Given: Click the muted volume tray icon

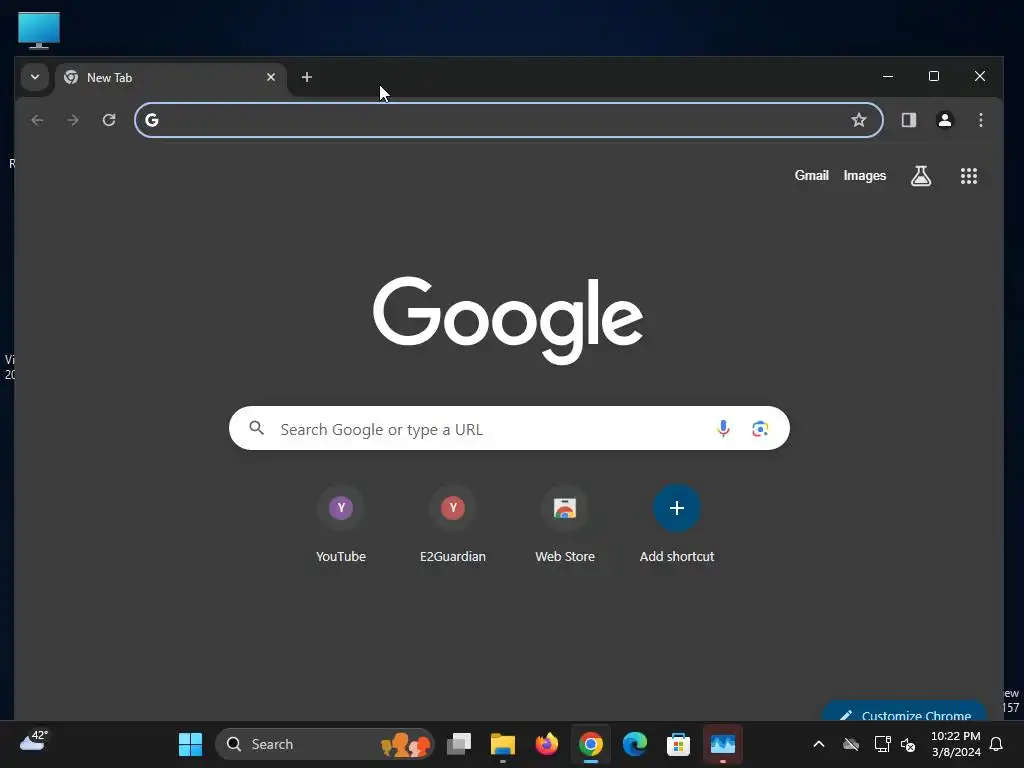Looking at the screenshot, I should click(908, 744).
